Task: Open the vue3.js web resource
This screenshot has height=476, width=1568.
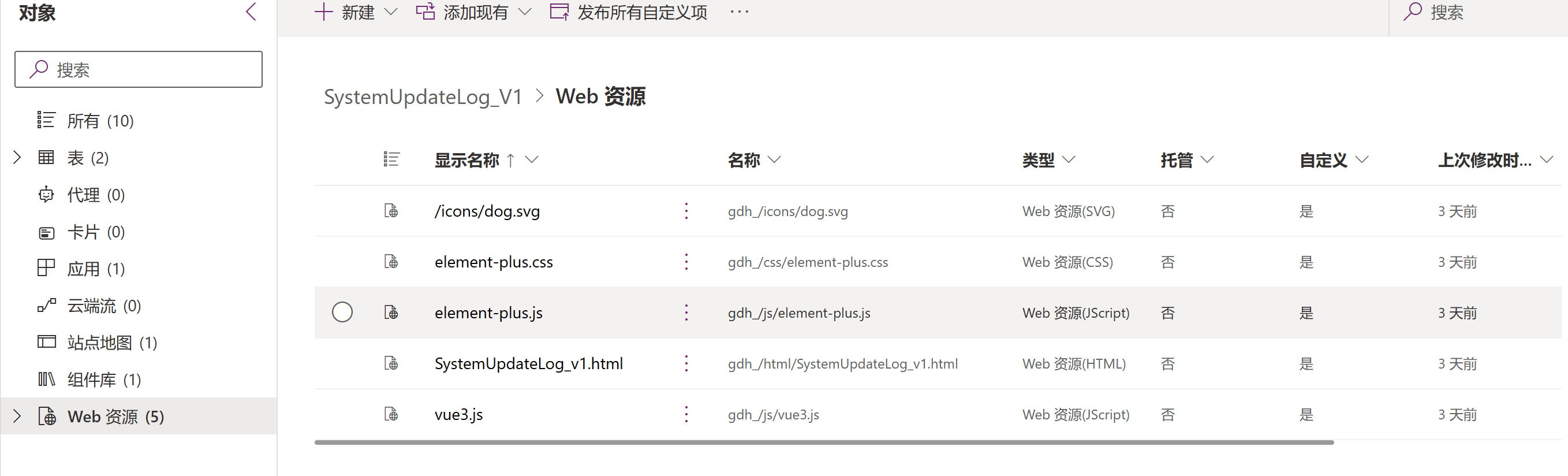Action: point(458,415)
